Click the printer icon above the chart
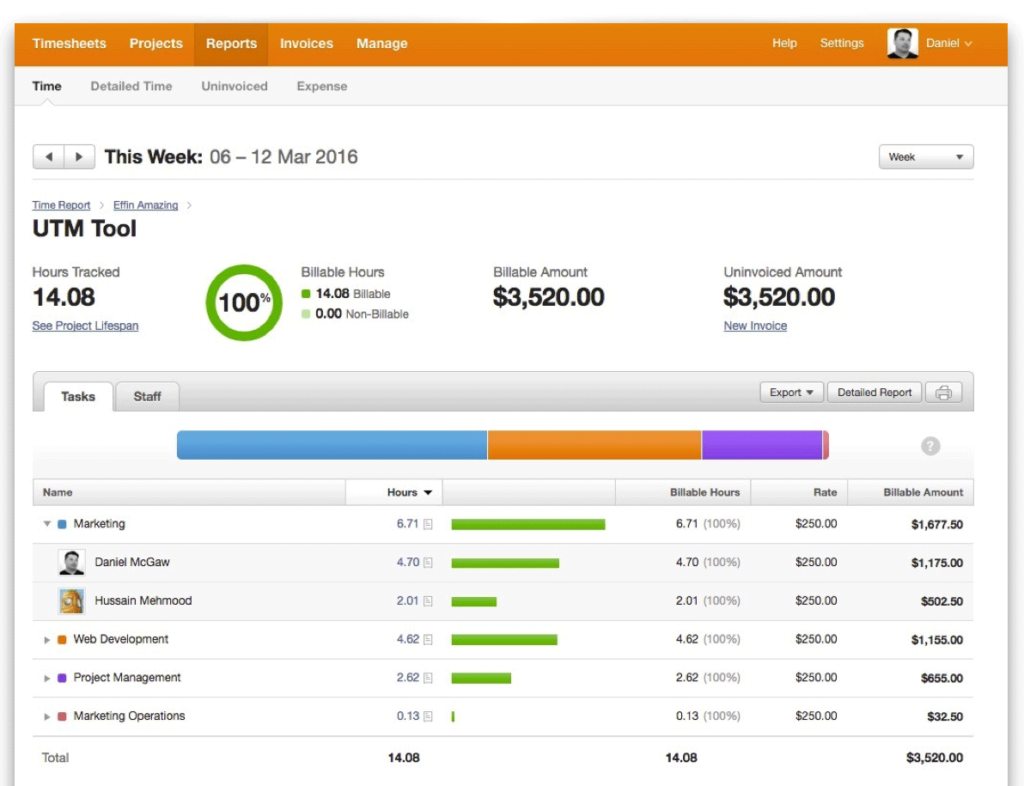Viewport: 1024px width, 786px height. click(943, 392)
